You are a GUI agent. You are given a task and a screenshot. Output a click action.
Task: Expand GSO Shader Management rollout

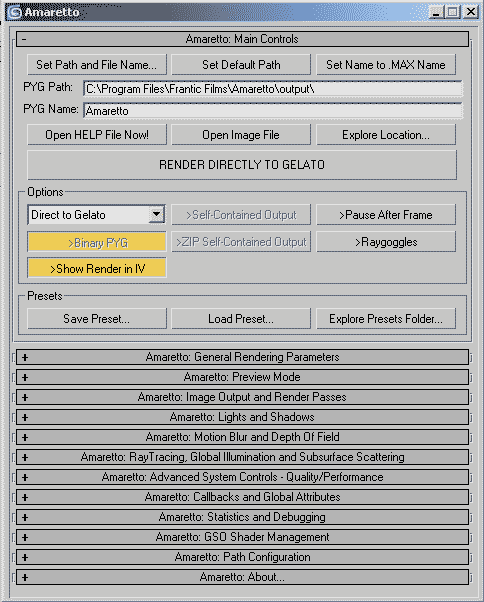pos(242,537)
